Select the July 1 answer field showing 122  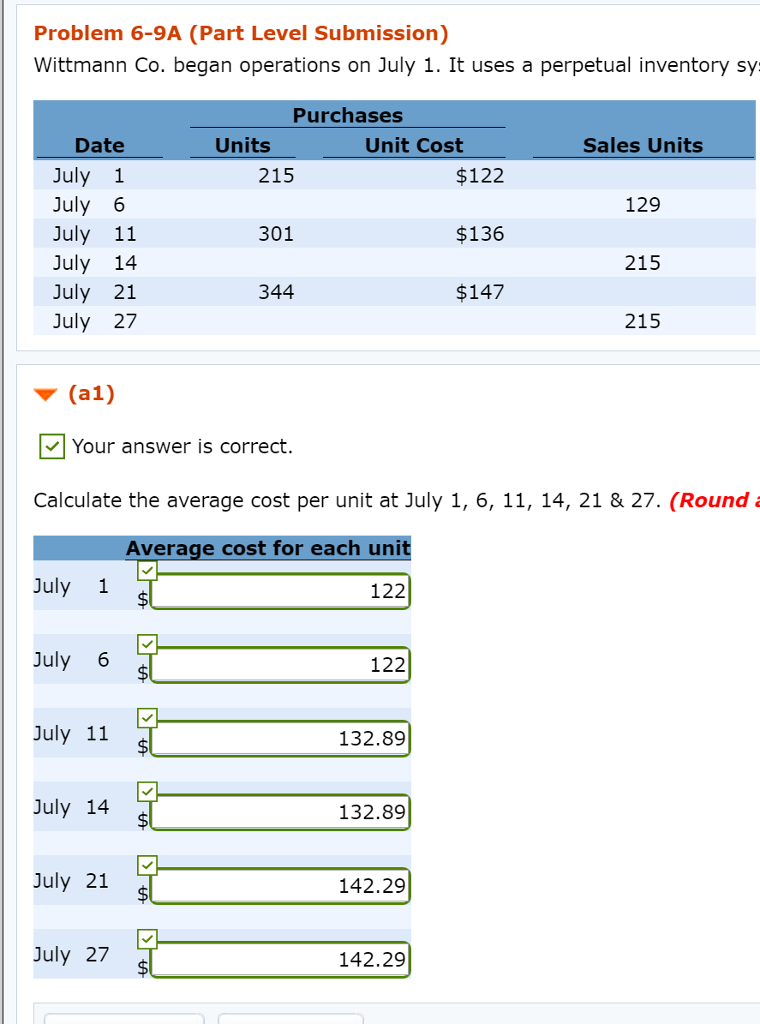(x=280, y=591)
